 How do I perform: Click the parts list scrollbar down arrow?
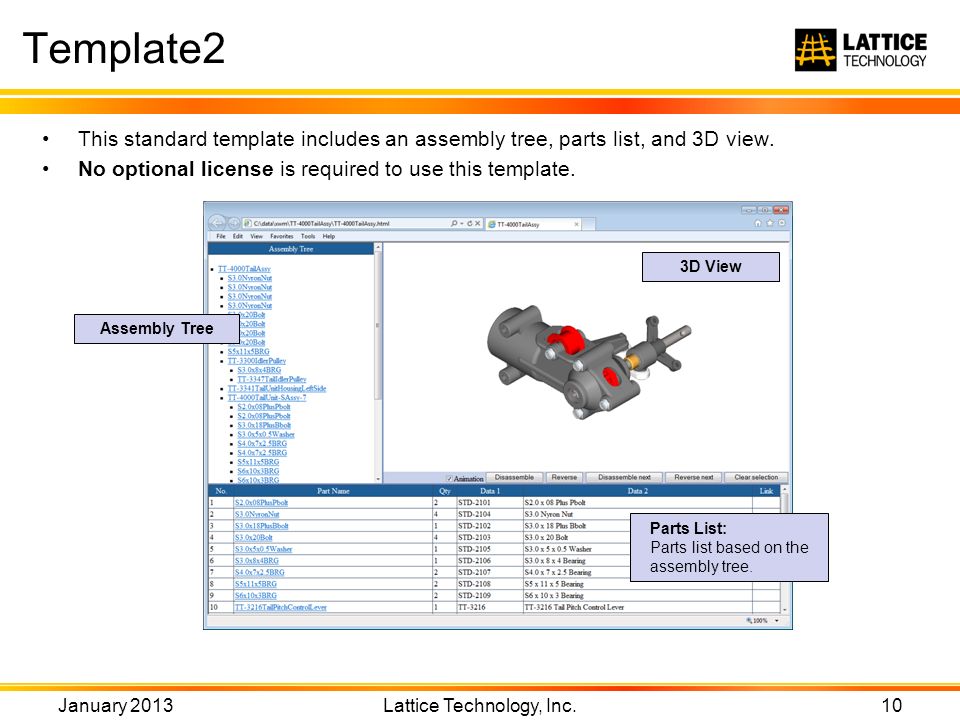tap(784, 610)
